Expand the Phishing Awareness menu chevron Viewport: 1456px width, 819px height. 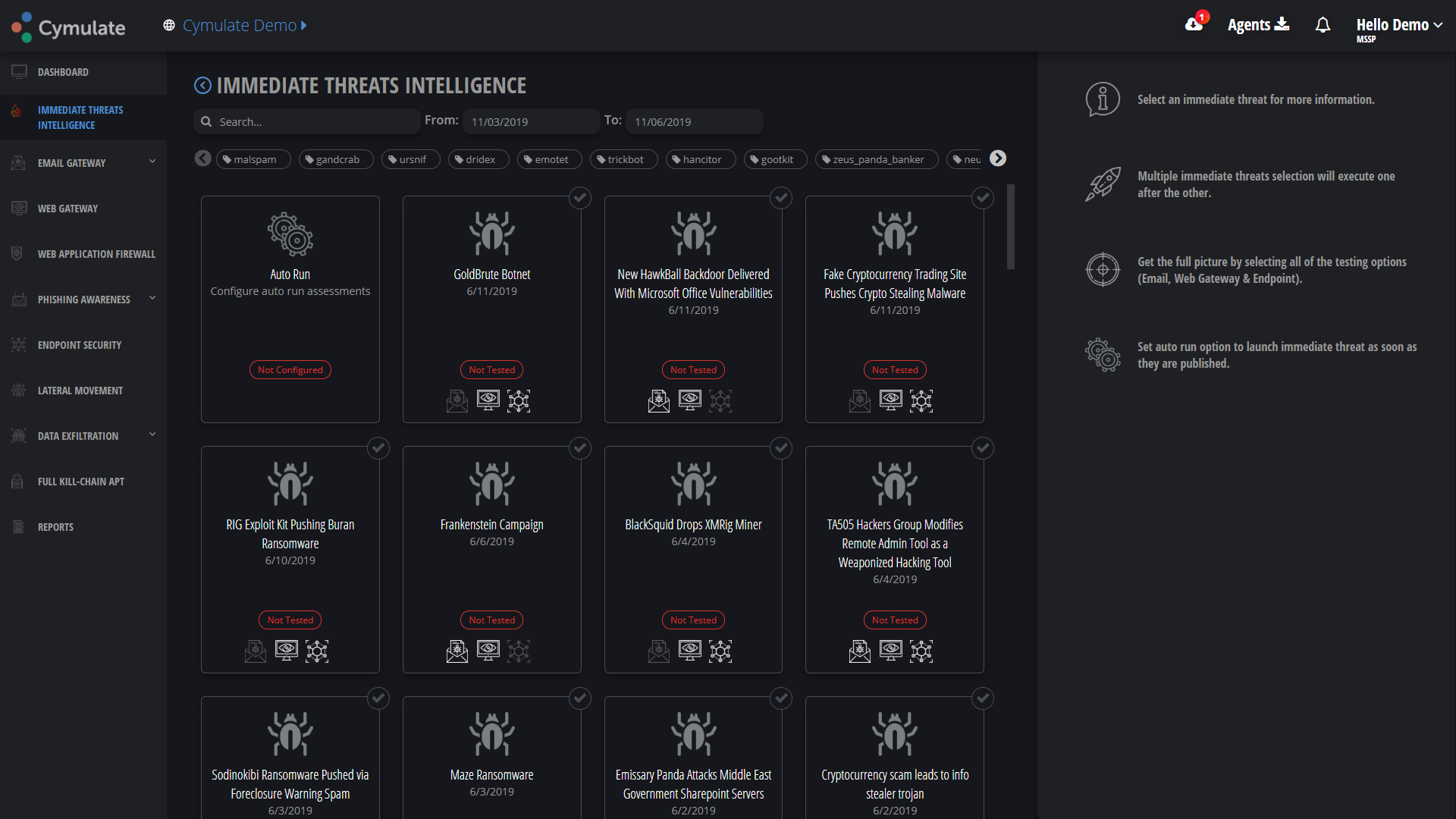(152, 298)
